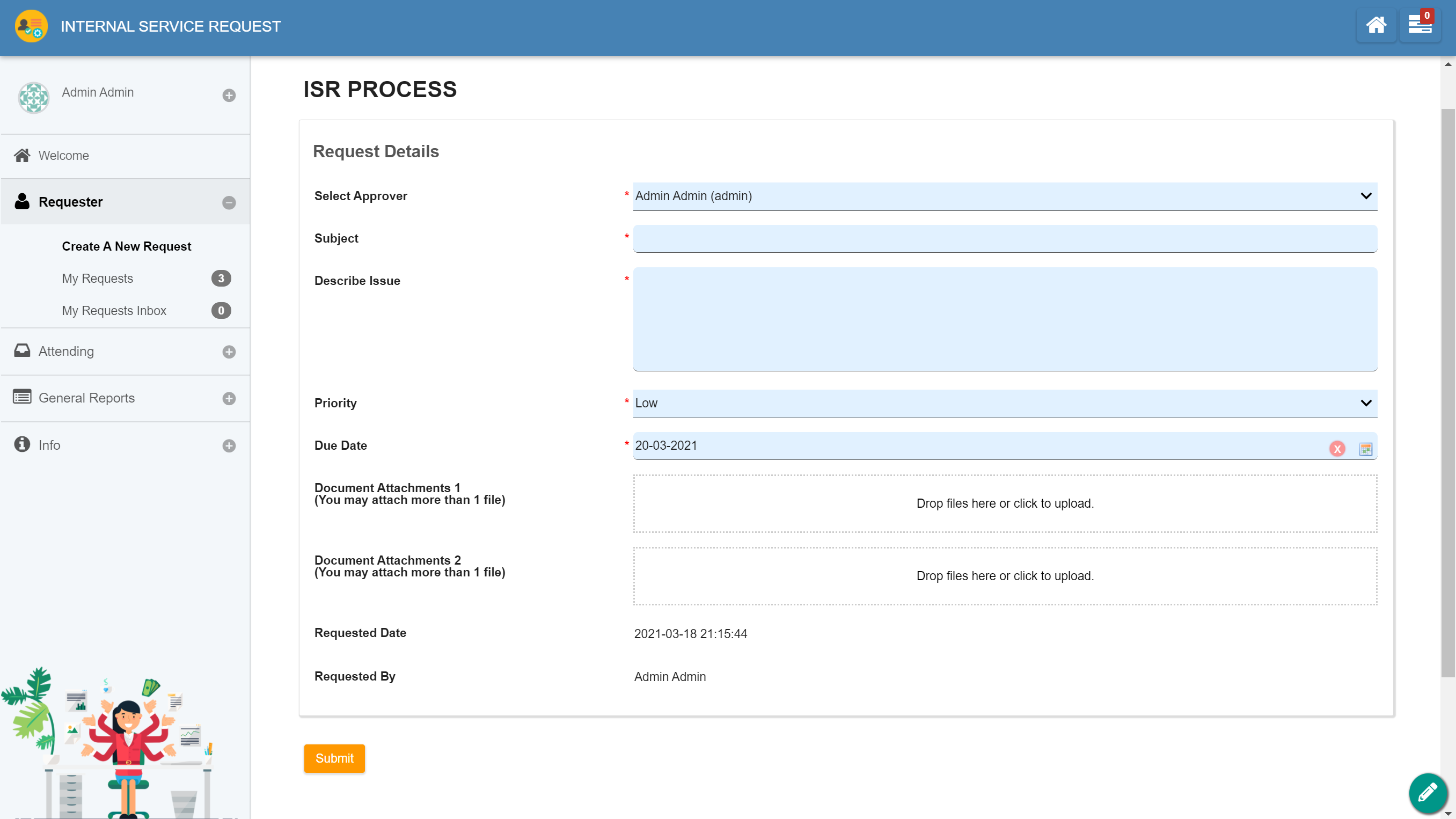This screenshot has width=1456, height=819.
Task: Click the Admin Admin username in sidebar
Action: (x=98, y=92)
